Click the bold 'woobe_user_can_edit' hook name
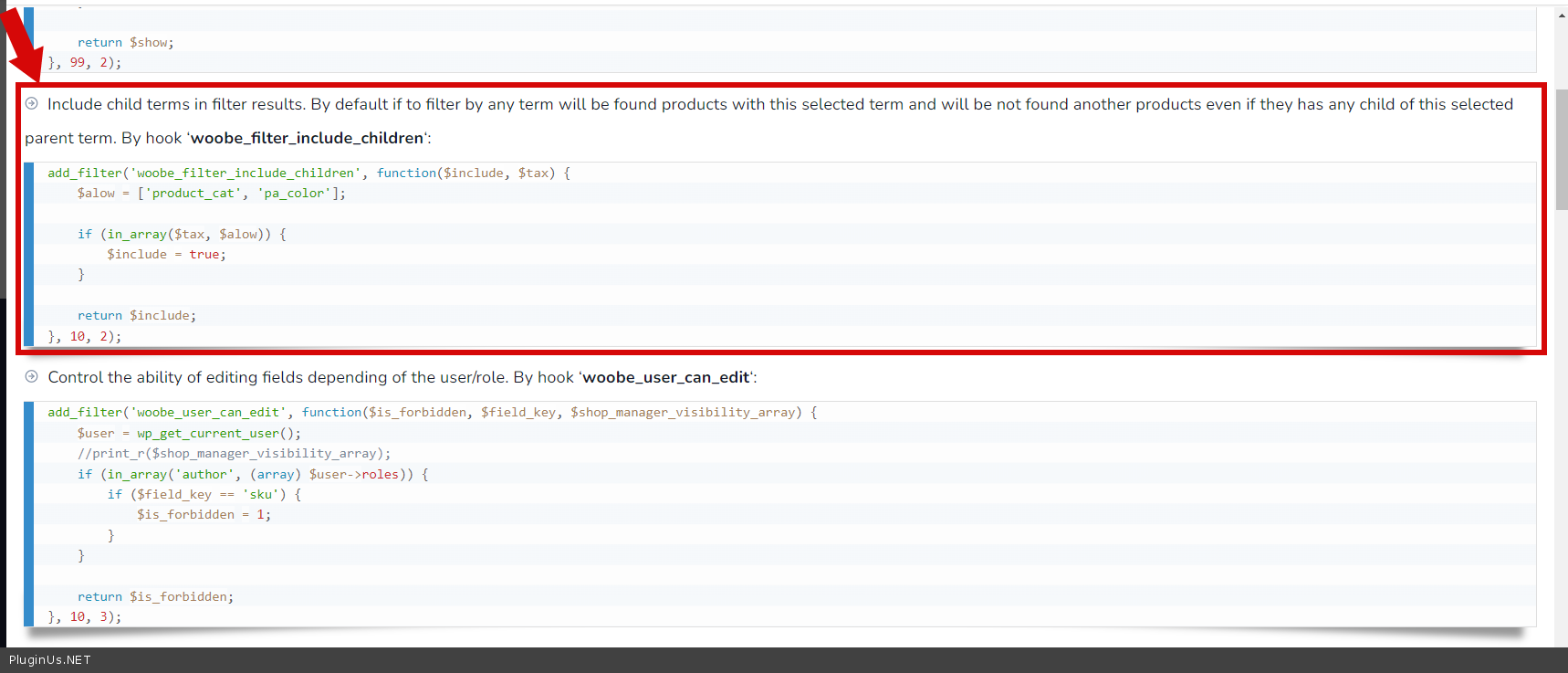Image resolution: width=1568 pixels, height=673 pixels. pos(665,377)
